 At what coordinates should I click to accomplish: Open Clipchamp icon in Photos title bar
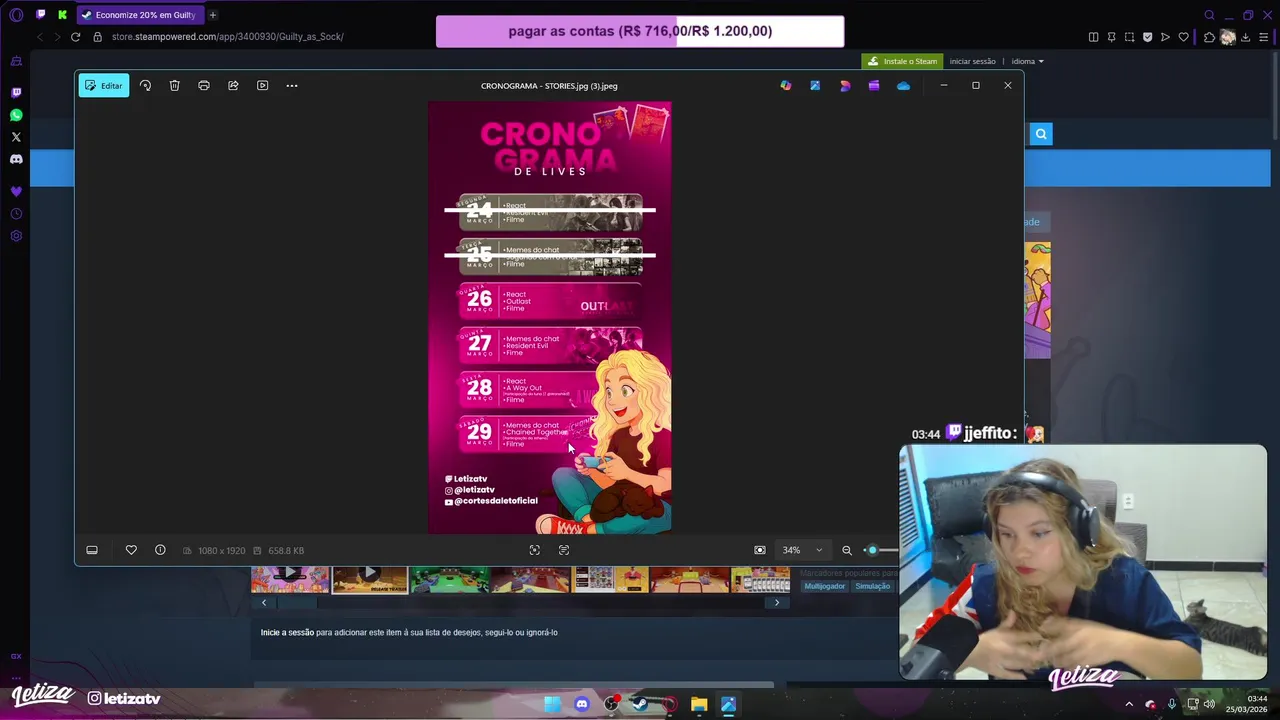(x=874, y=86)
